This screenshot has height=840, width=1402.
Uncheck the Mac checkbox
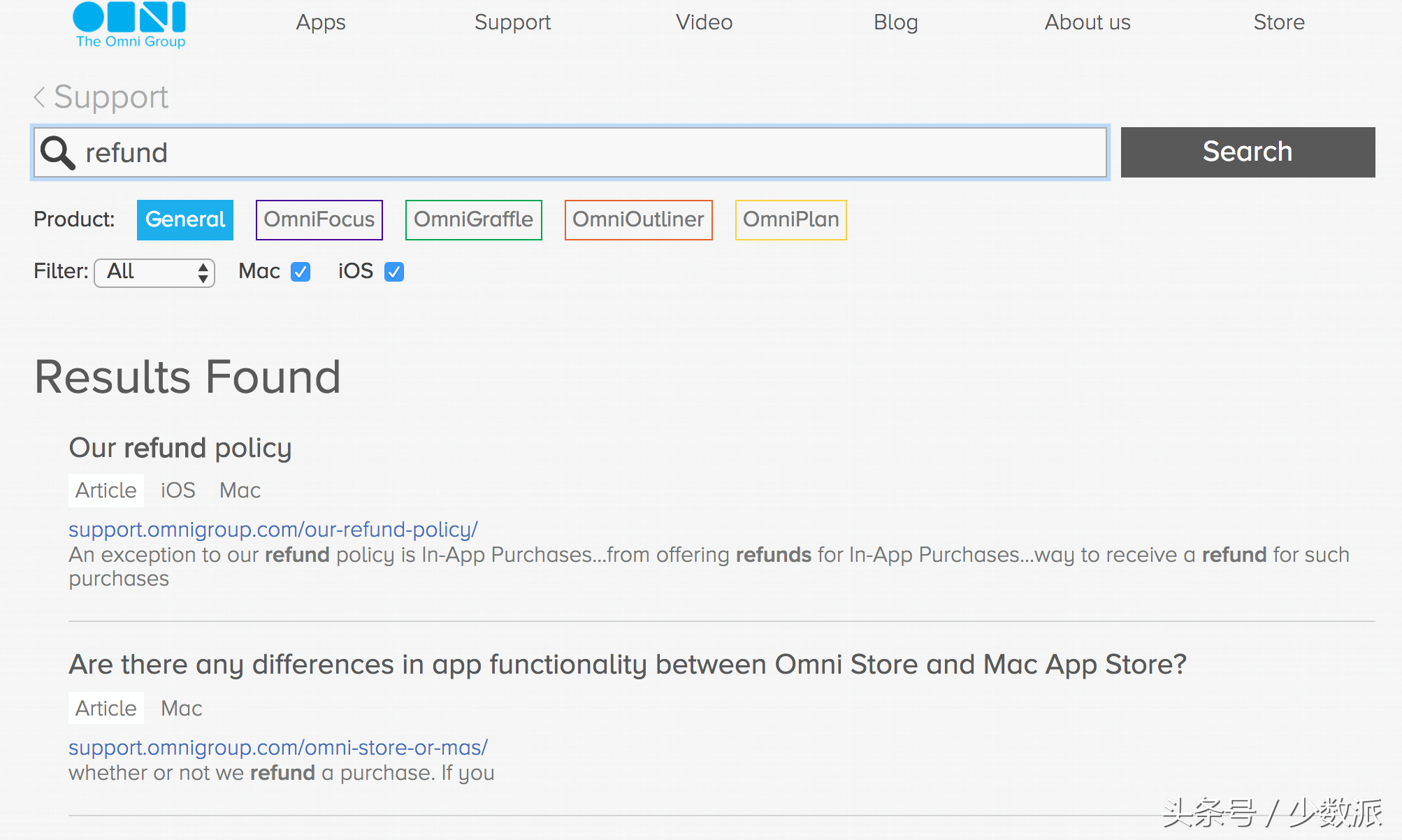301,272
